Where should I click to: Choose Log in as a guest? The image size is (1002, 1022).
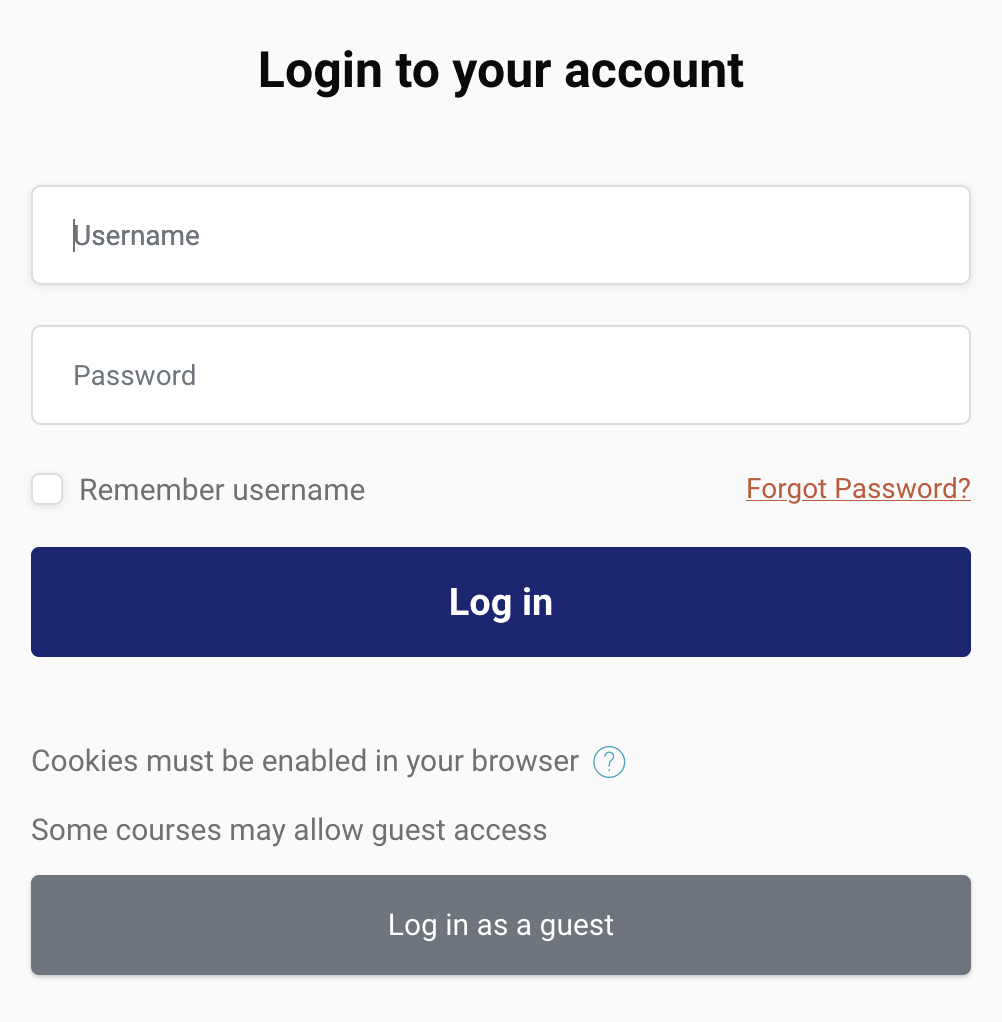pos(500,925)
